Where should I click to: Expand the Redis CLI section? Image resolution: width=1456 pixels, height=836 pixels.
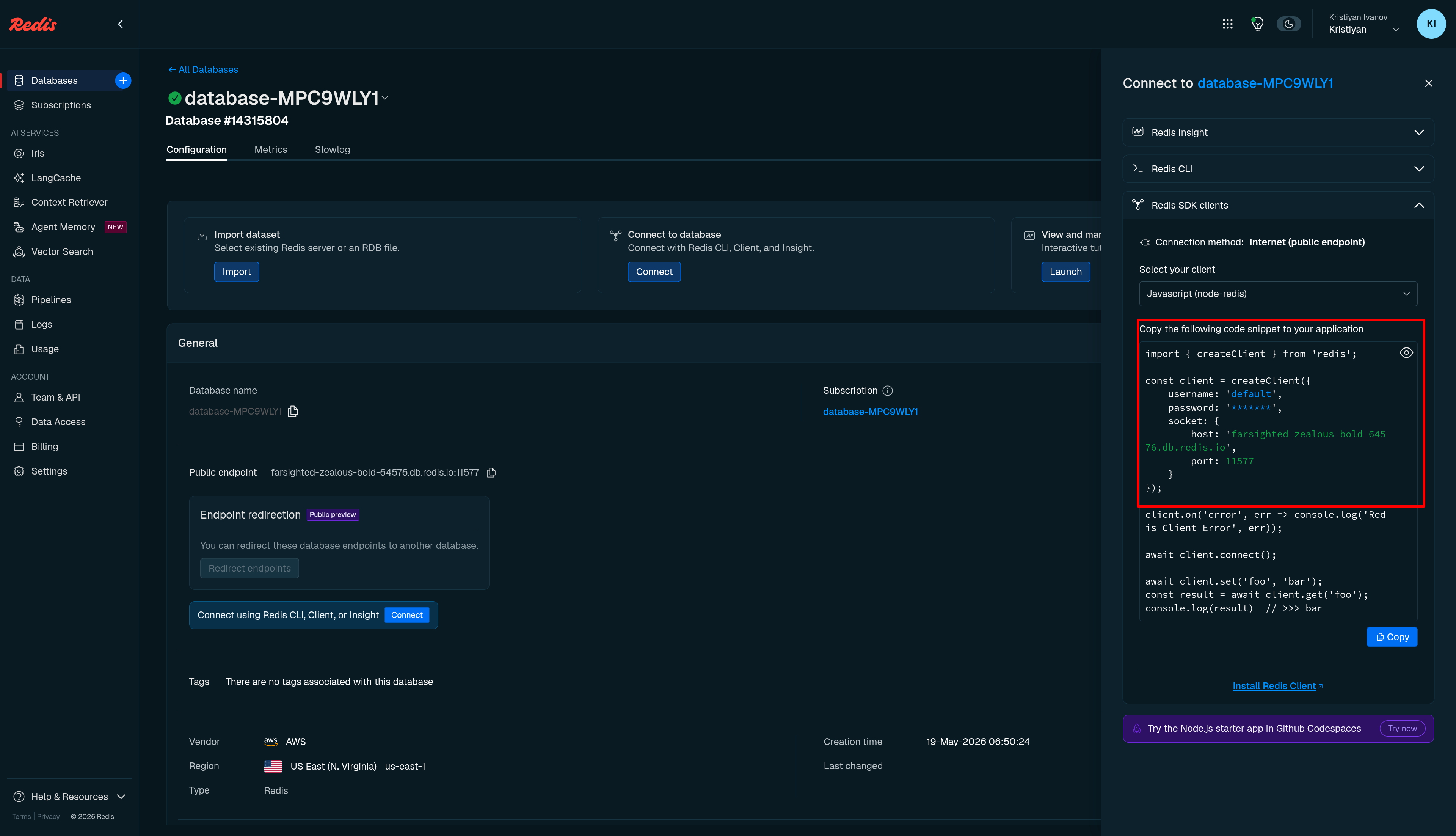[x=1278, y=169]
